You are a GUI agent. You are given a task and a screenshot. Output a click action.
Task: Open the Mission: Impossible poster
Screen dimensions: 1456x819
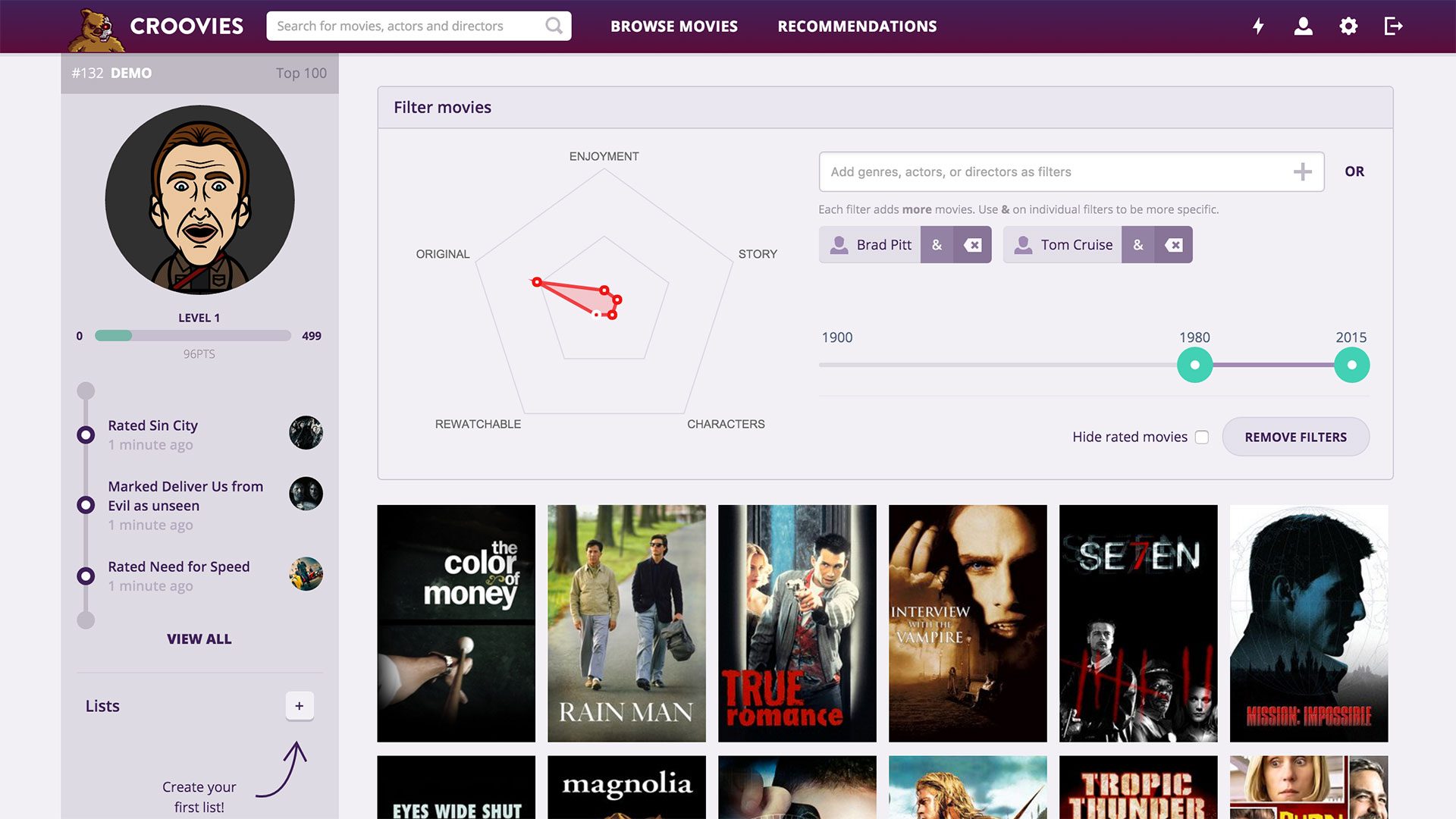tap(1309, 623)
